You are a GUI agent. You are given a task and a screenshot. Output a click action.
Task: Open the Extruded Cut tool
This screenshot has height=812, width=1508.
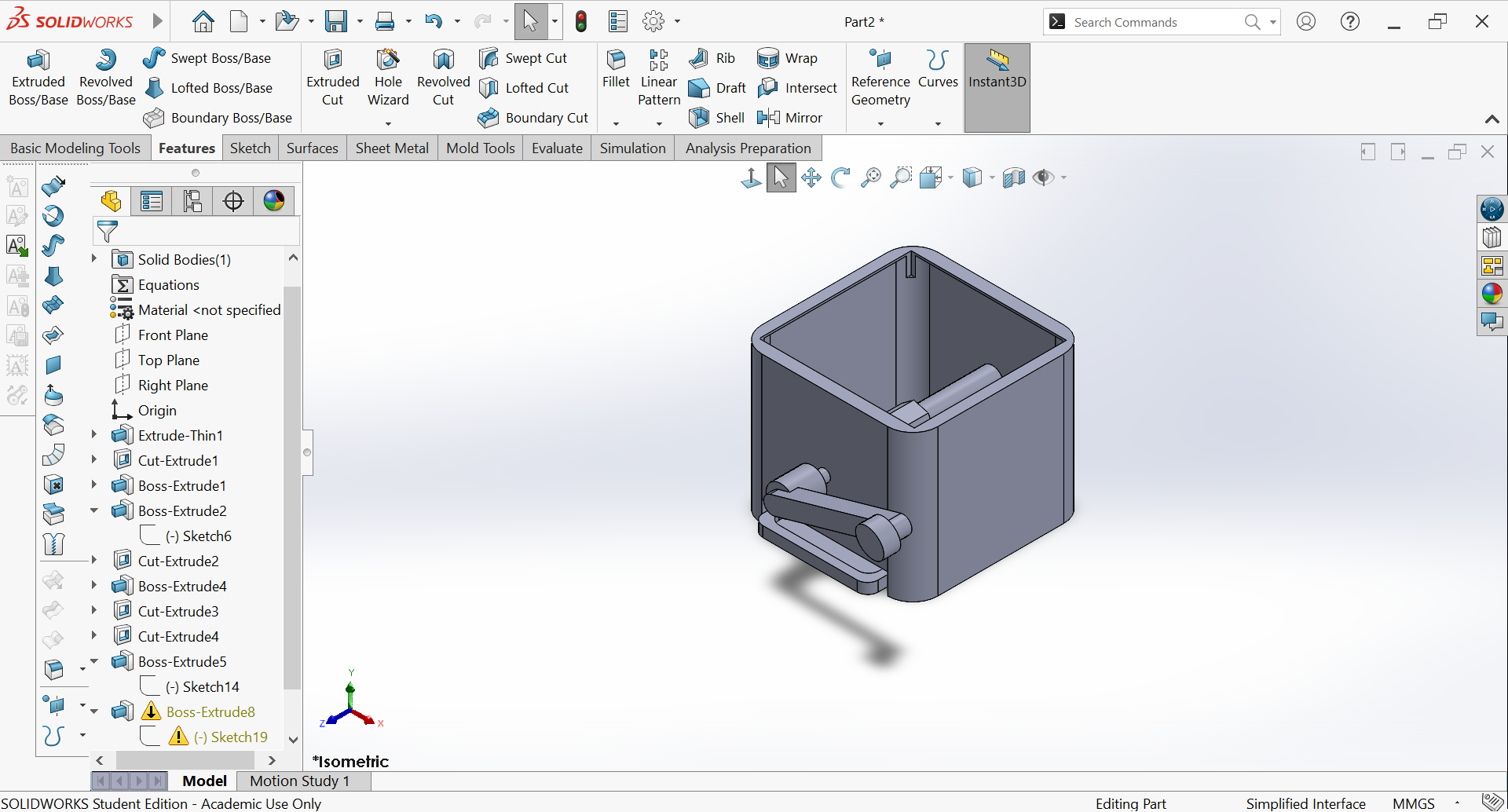[332, 77]
